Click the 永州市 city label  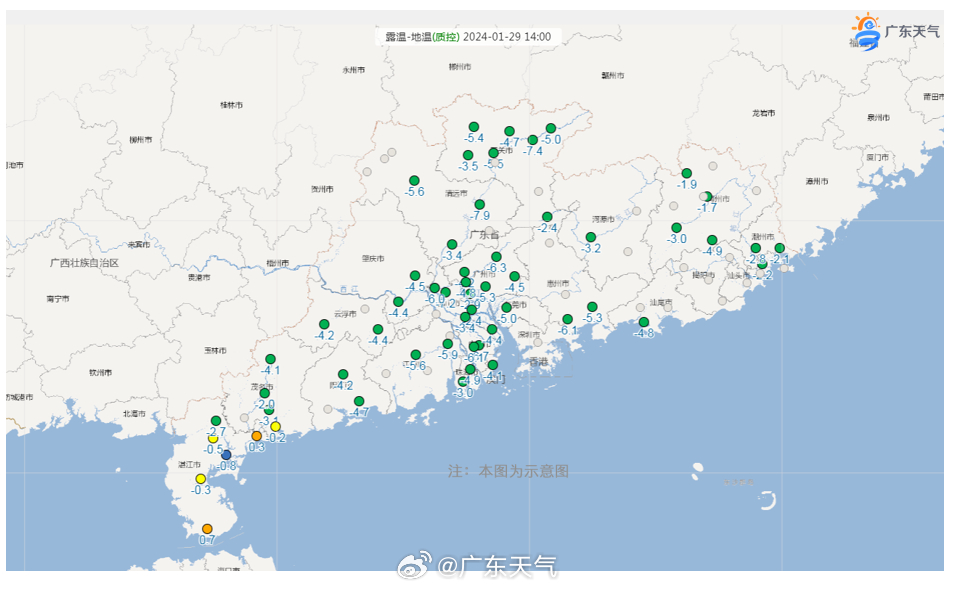tap(354, 70)
